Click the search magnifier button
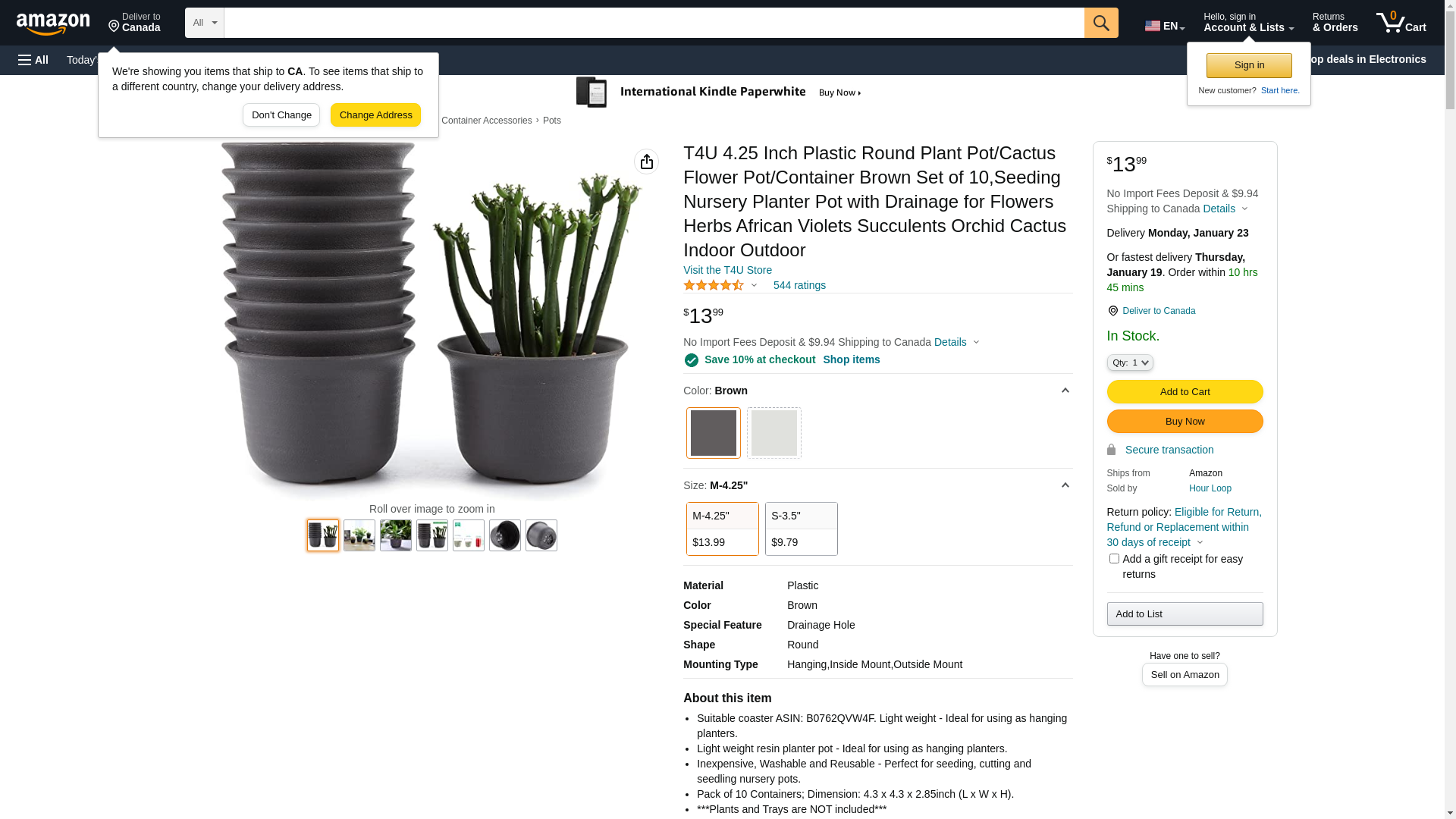The image size is (1456, 819). (x=1101, y=23)
